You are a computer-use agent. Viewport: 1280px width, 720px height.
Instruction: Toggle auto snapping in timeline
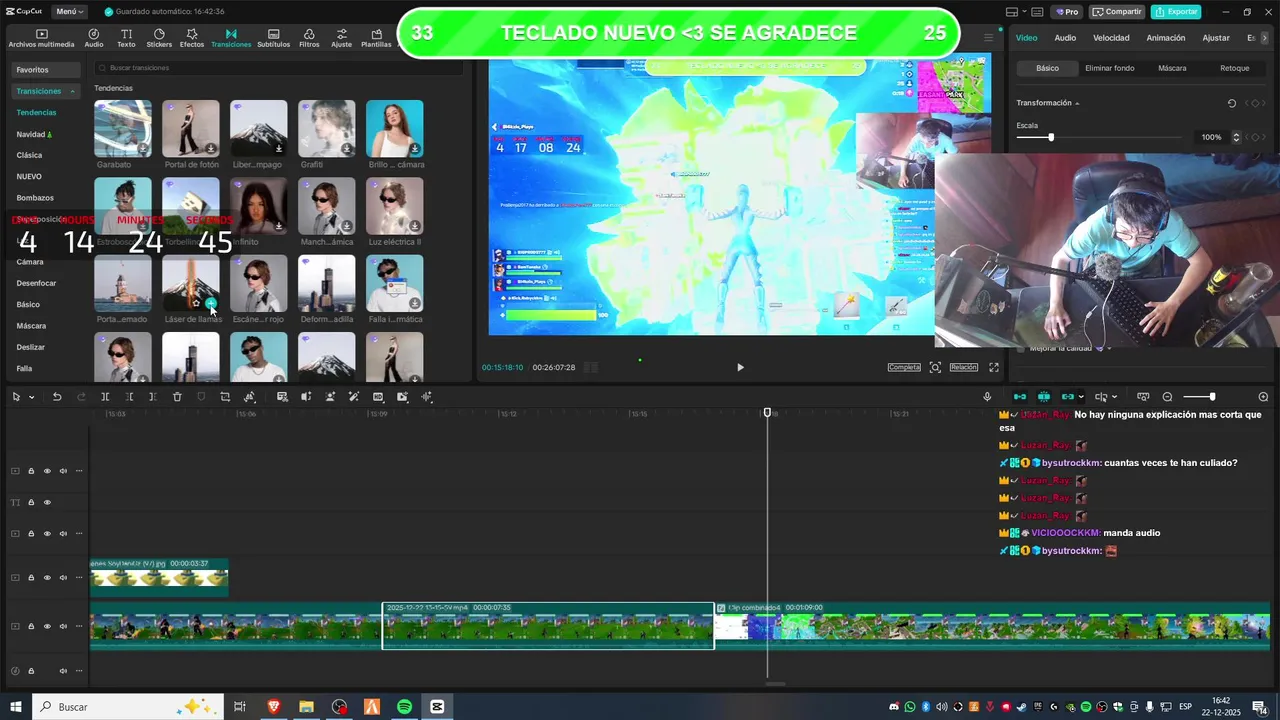coord(1044,397)
